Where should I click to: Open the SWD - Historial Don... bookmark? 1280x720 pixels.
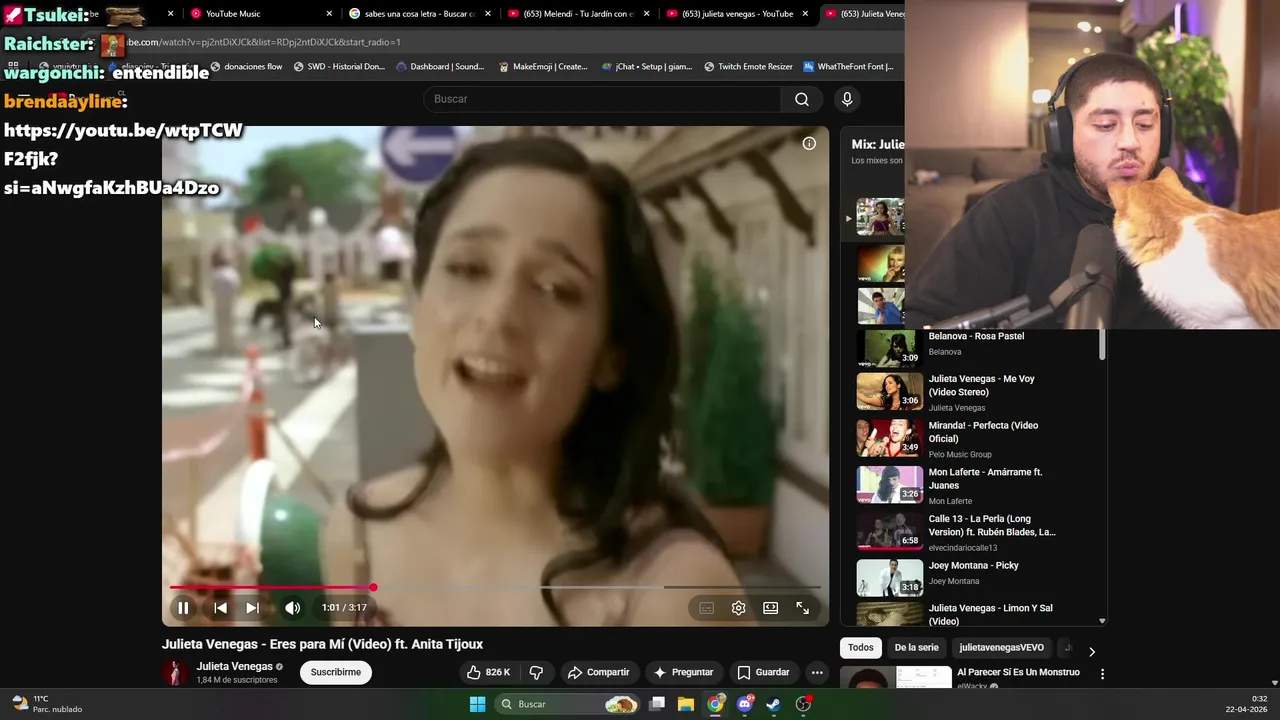[x=339, y=67]
